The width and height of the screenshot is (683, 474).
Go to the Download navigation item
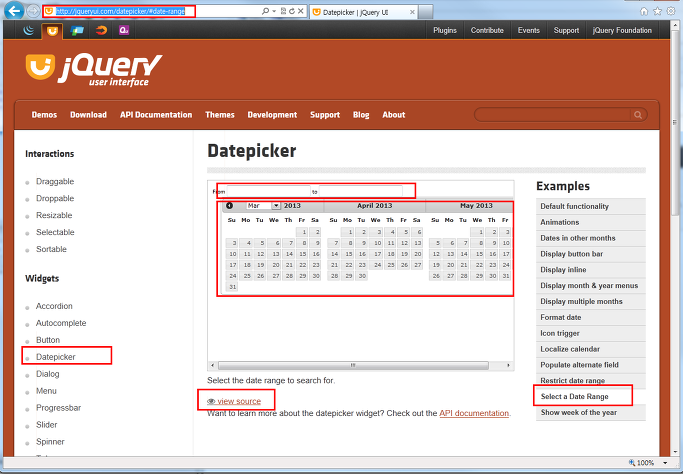tap(88, 115)
